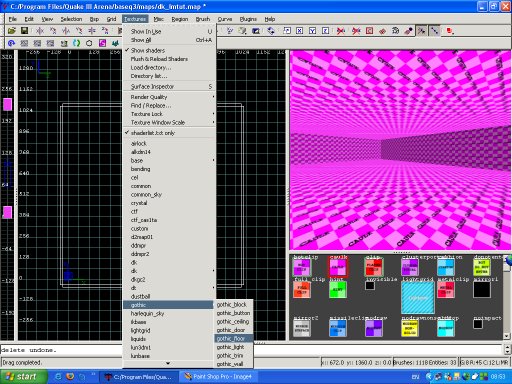The image size is (512, 384).
Task: Flip selection along the Z axis
Action: (92, 31)
